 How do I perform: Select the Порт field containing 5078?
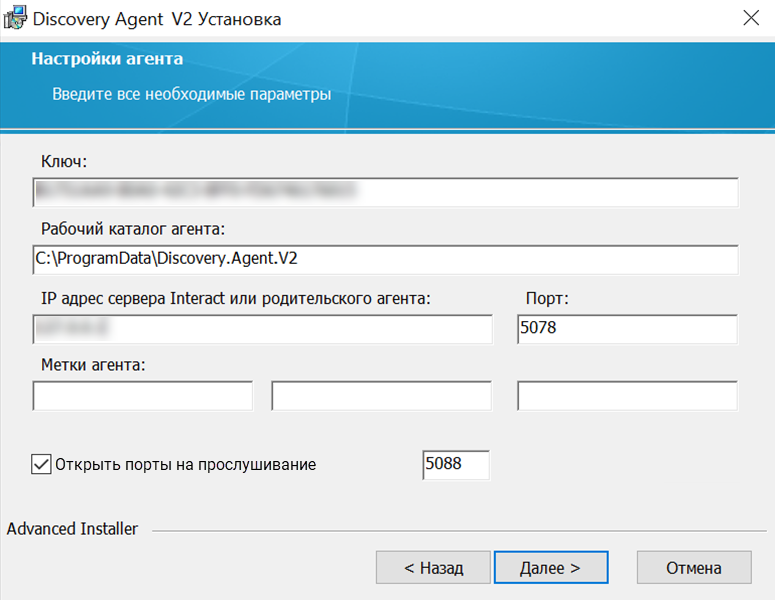(627, 329)
